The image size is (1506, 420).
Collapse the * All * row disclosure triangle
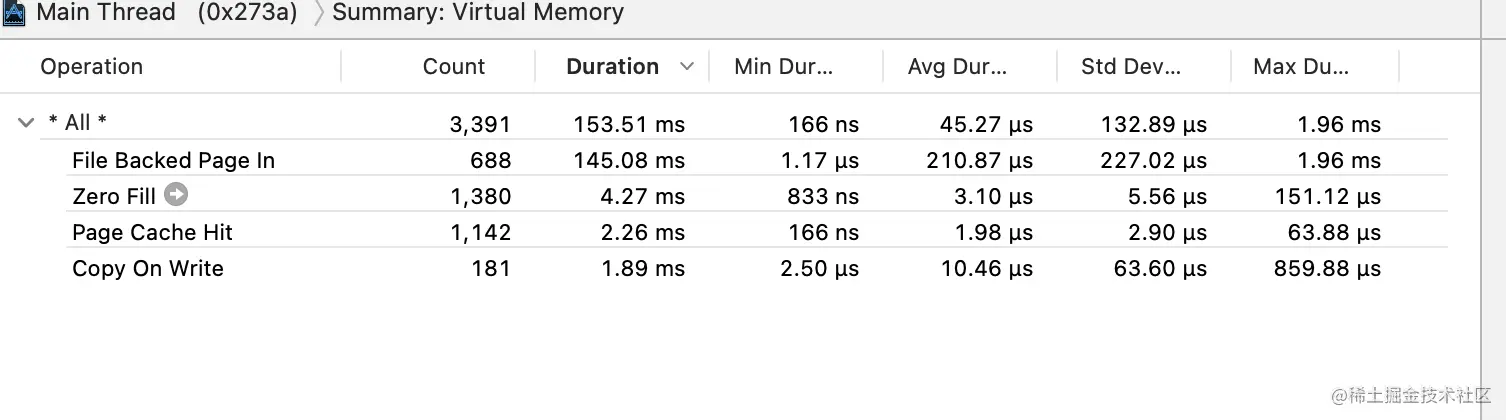(26, 123)
